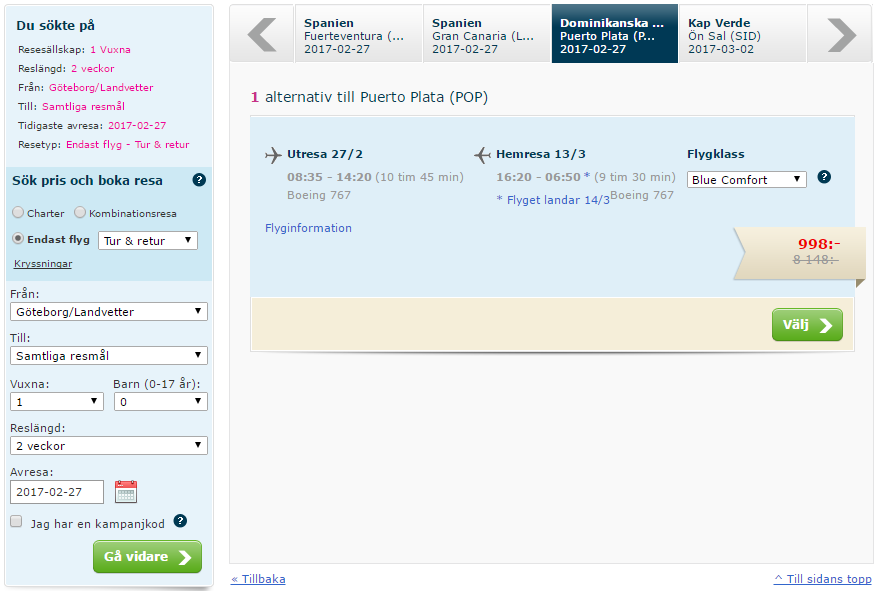Open the Kryssningar link
Screen dimensions: 883x600
point(43,264)
